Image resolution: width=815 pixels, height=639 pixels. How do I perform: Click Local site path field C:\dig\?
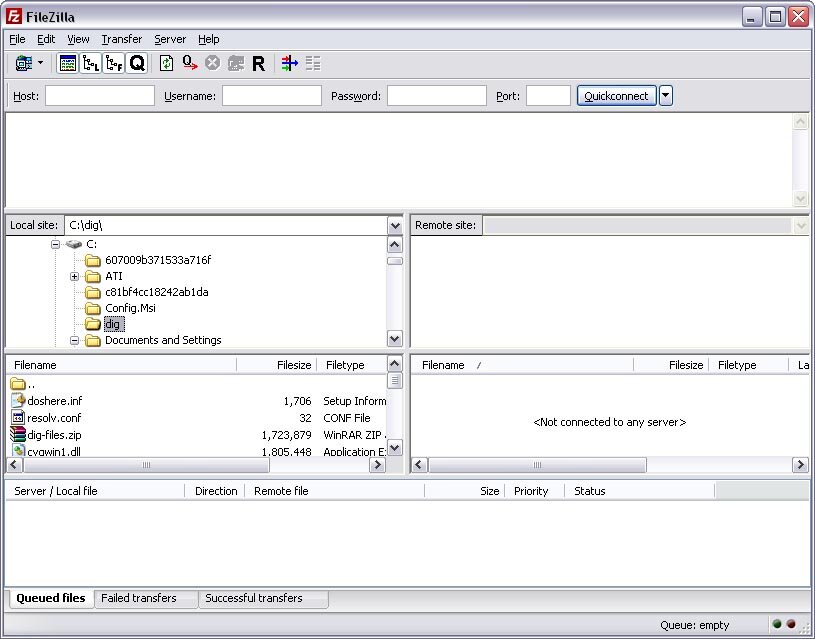[x=226, y=226]
